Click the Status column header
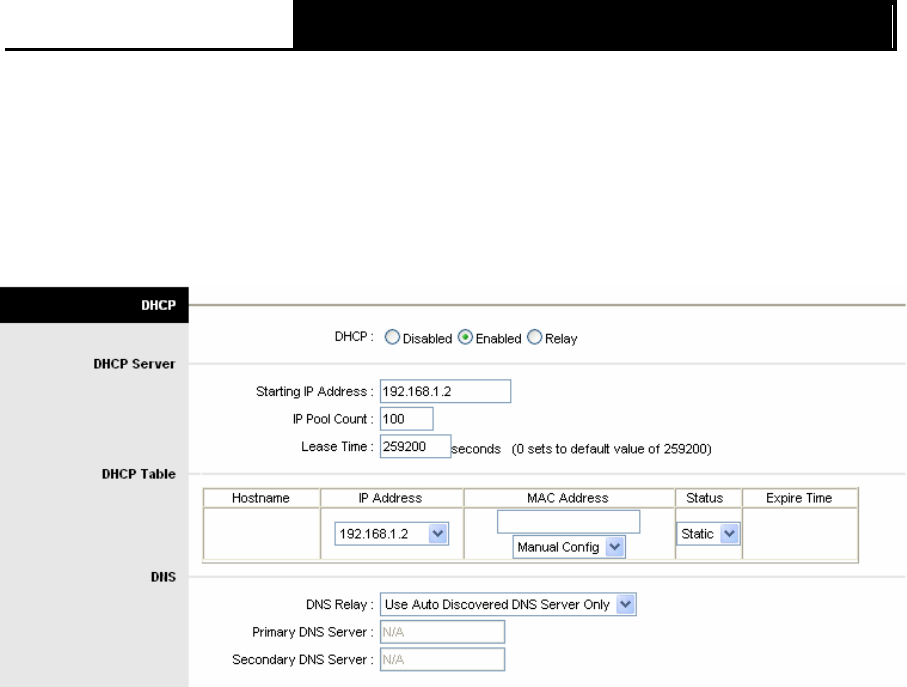This screenshot has height=687, width=907. tap(705, 498)
